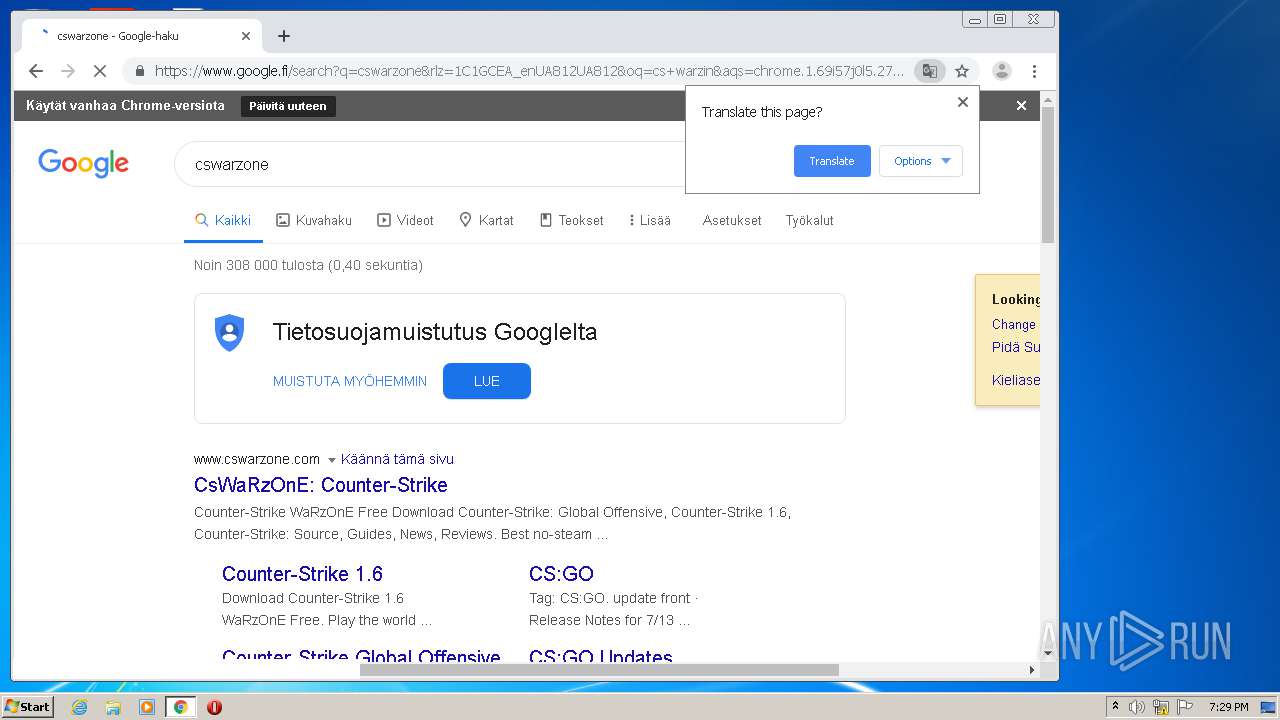Switch to the Videot tab
The height and width of the screenshot is (720, 1280).
405,220
